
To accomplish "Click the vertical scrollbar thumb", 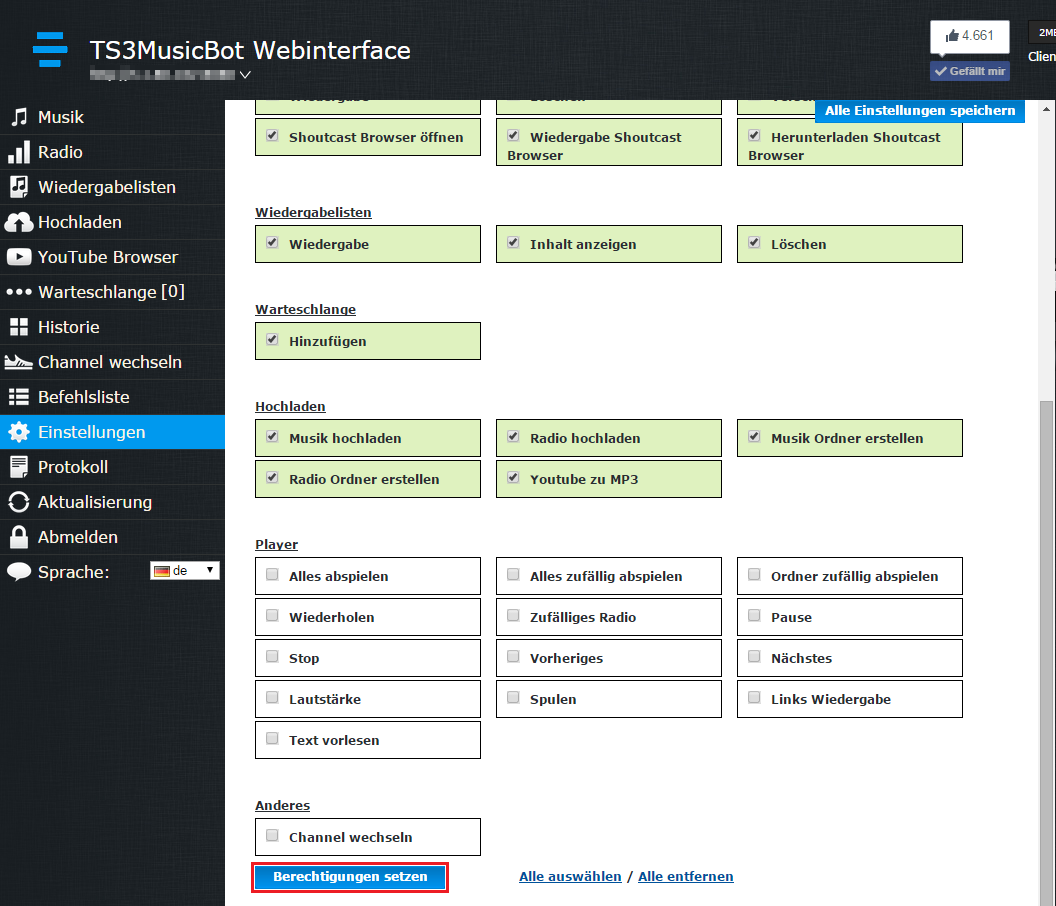I will point(1046,653).
